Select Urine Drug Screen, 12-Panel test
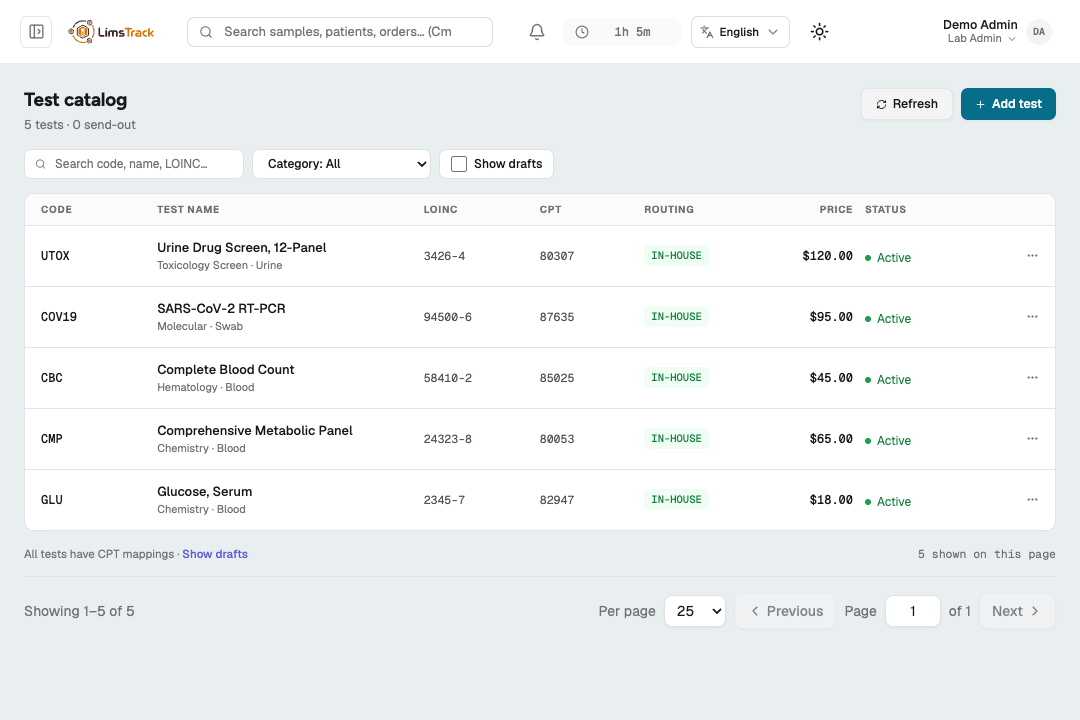The height and width of the screenshot is (720, 1080). point(242,247)
